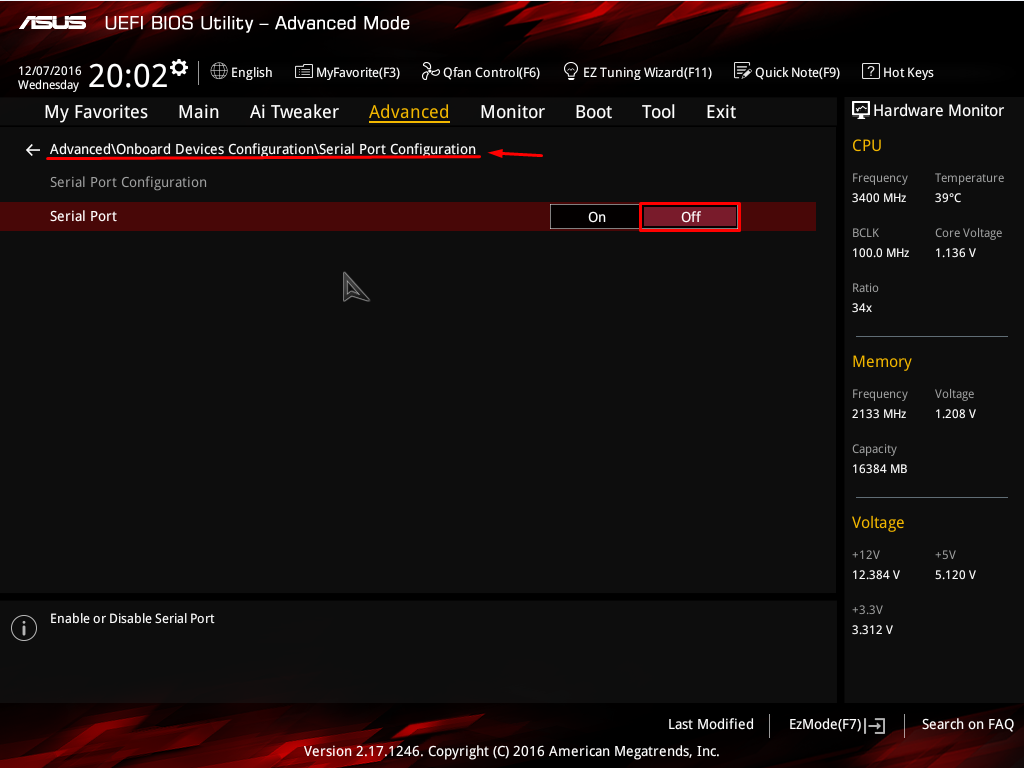This screenshot has height=768, width=1024.
Task: Click the settings gear beside the clock
Action: [x=178, y=67]
